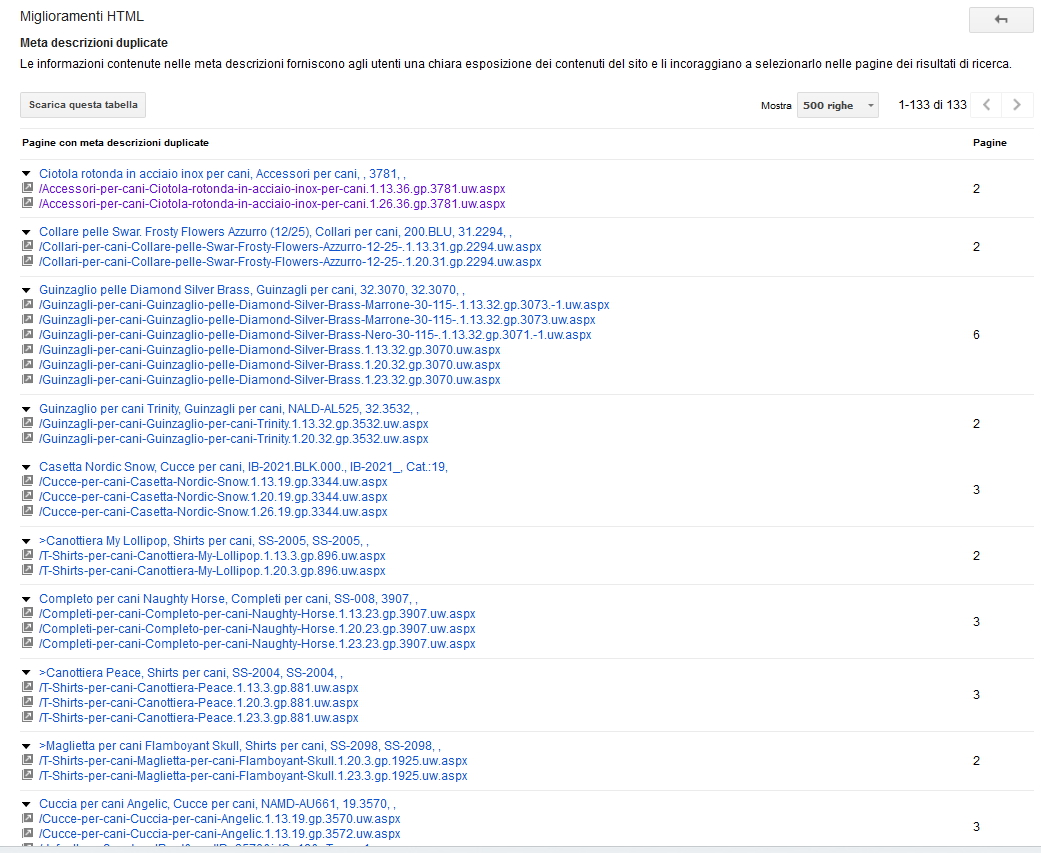1041x853 pixels.
Task: Open external icon for Diamond-Silver-Brass 1.20.32.gp.3070 URL
Action: point(27,364)
